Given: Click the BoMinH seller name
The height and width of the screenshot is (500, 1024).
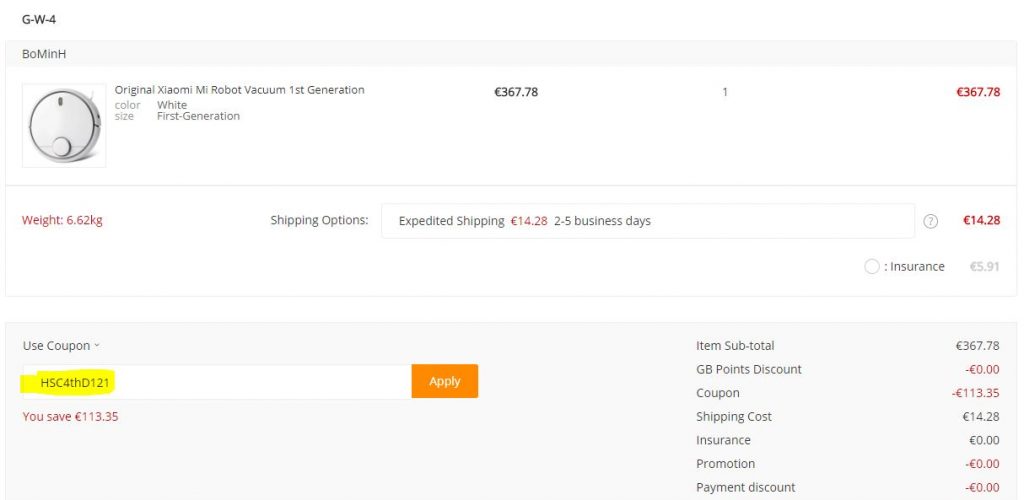Looking at the screenshot, I should (44, 54).
